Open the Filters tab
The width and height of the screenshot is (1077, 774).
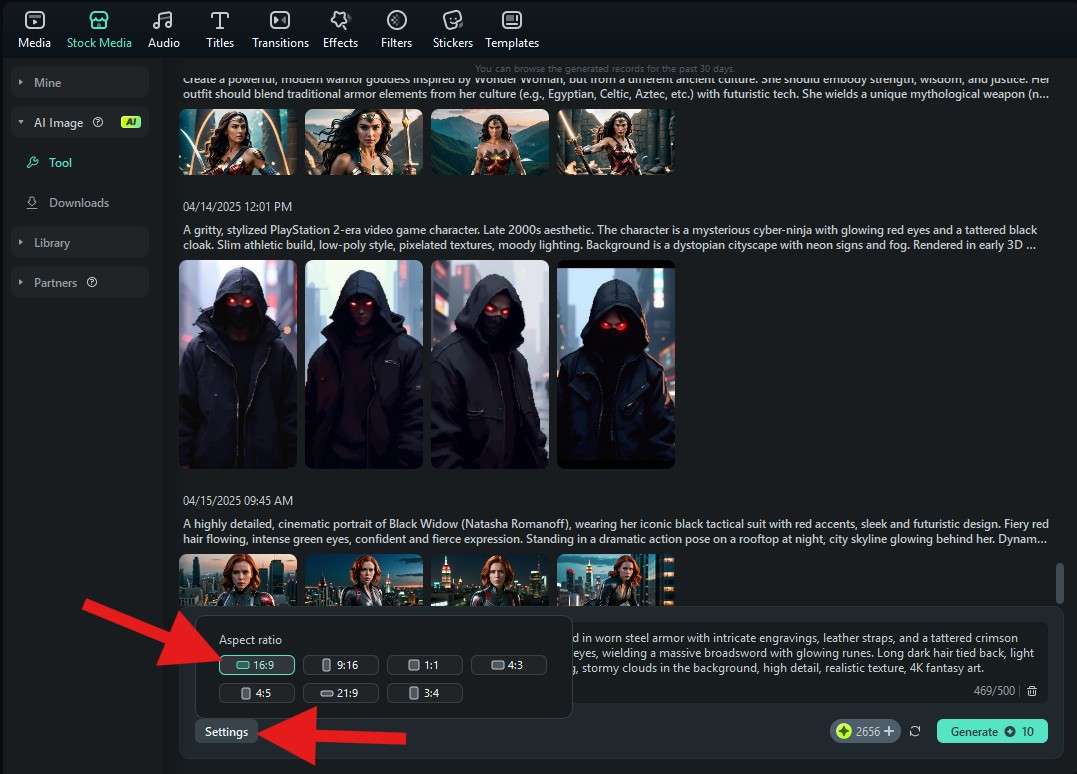click(396, 30)
